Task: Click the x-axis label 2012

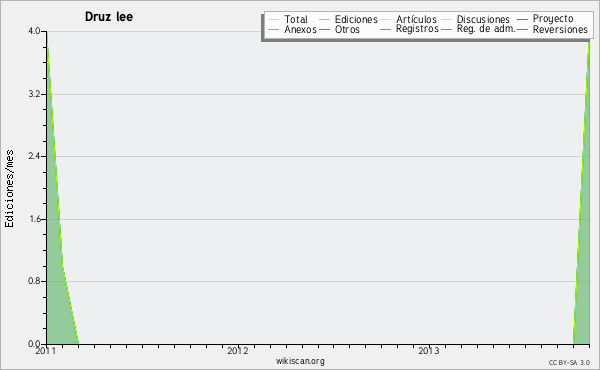Action: [x=238, y=351]
